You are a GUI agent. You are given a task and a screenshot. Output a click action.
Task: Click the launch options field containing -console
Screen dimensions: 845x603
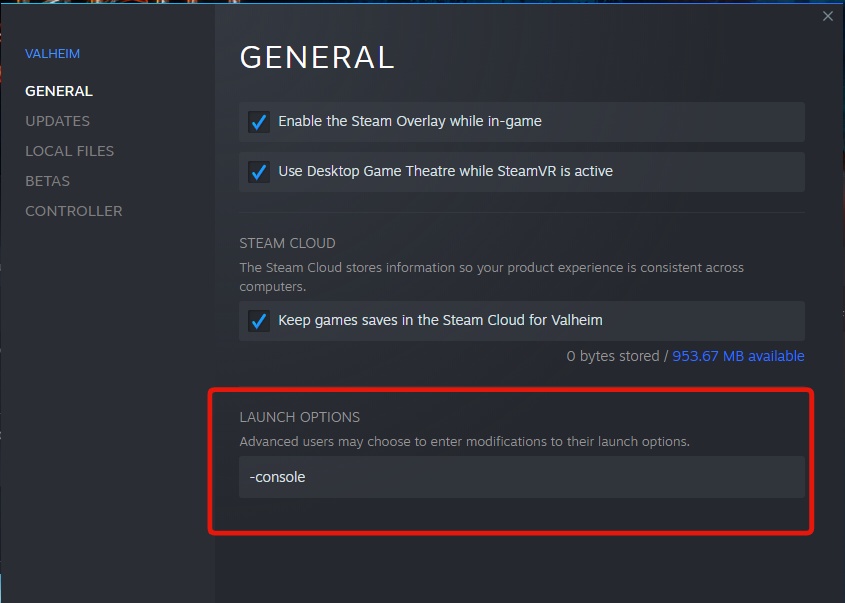coord(521,477)
